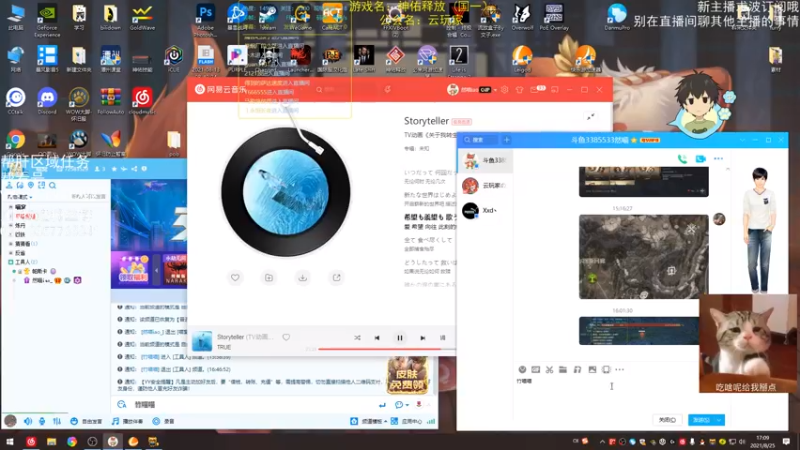
Task: Open the sender avatar beside the map image
Action: click(719, 219)
